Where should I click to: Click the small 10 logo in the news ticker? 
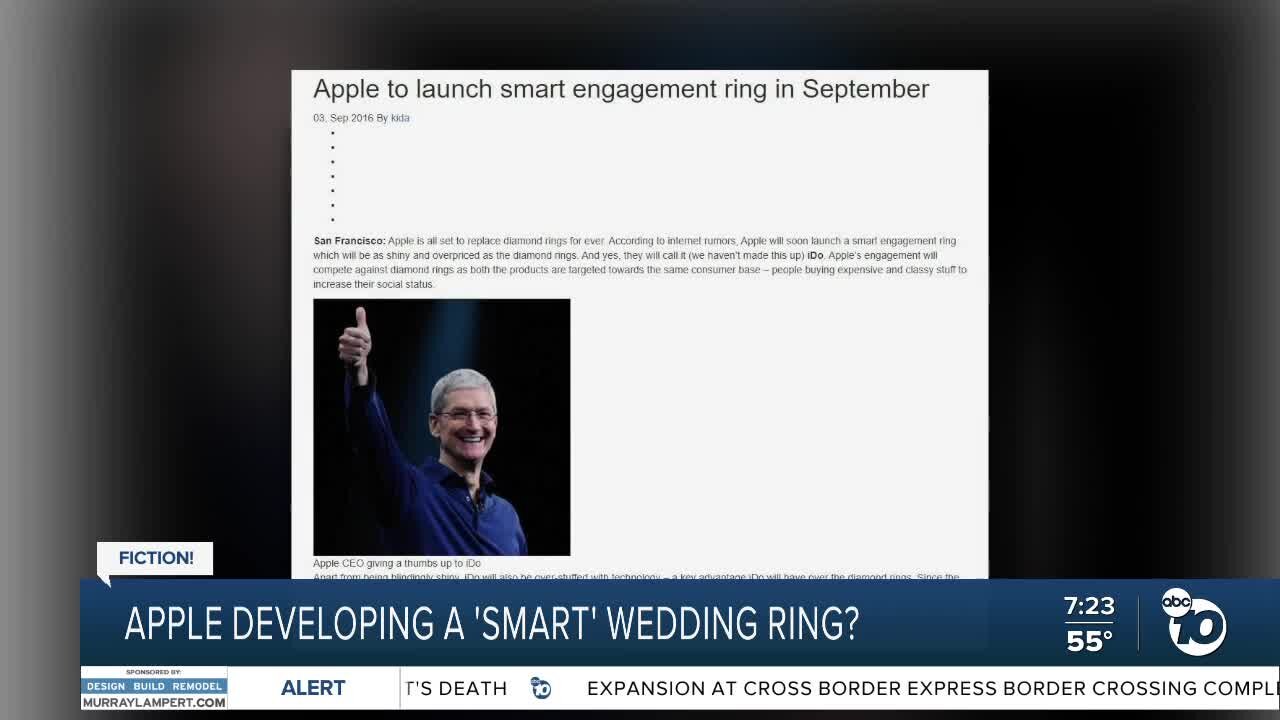pyautogui.click(x=541, y=688)
